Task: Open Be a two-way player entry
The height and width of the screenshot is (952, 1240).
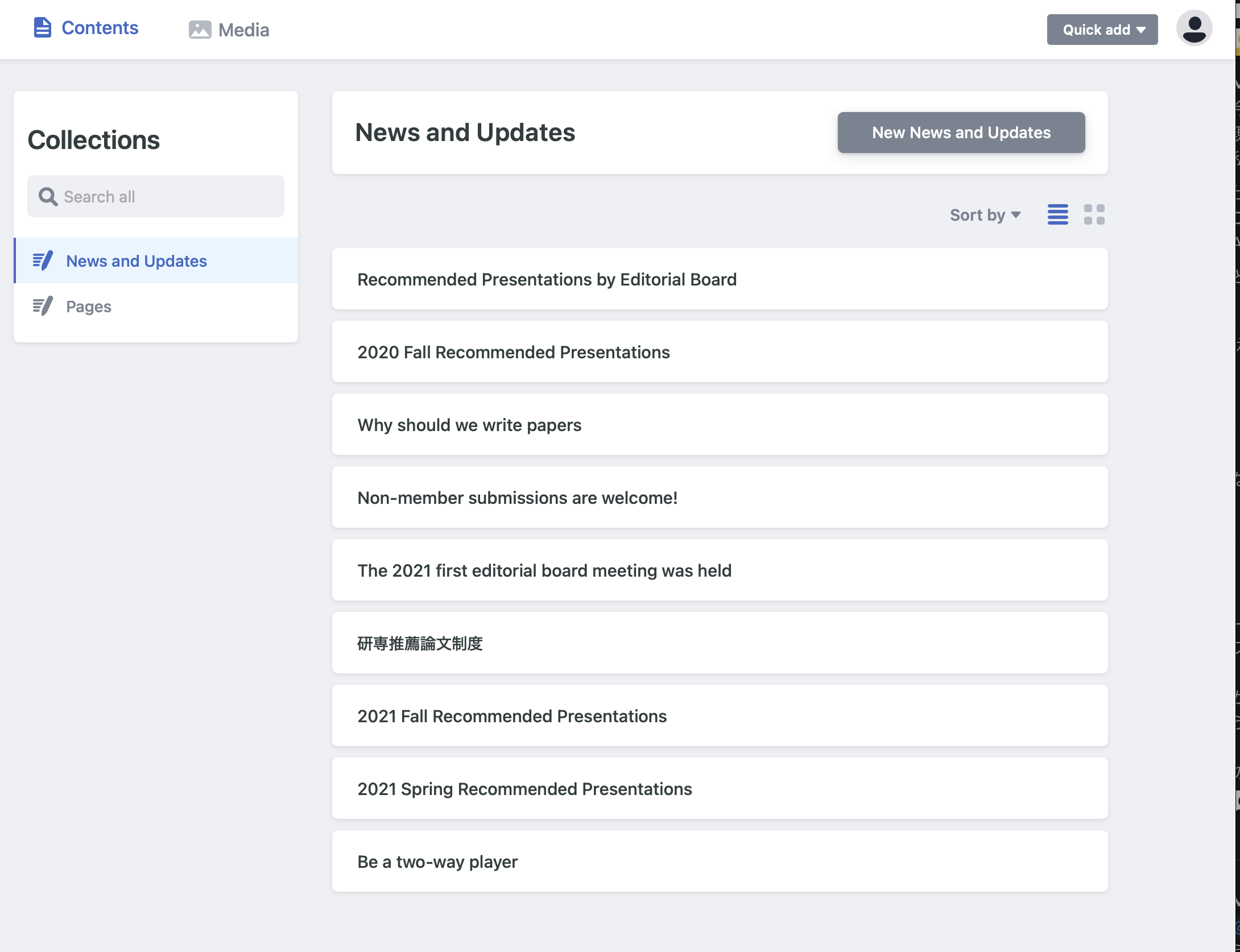Action: 720,861
